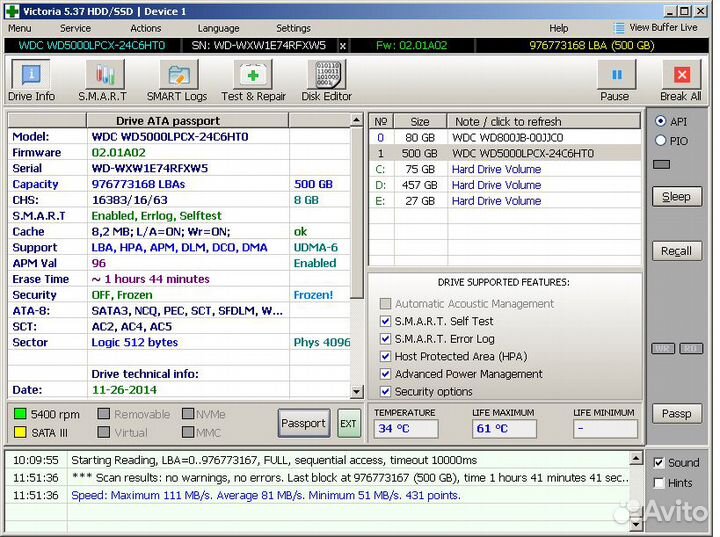This screenshot has height=537, width=720.
Task: Click log panel scroll down arrow
Action: [x=636, y=524]
